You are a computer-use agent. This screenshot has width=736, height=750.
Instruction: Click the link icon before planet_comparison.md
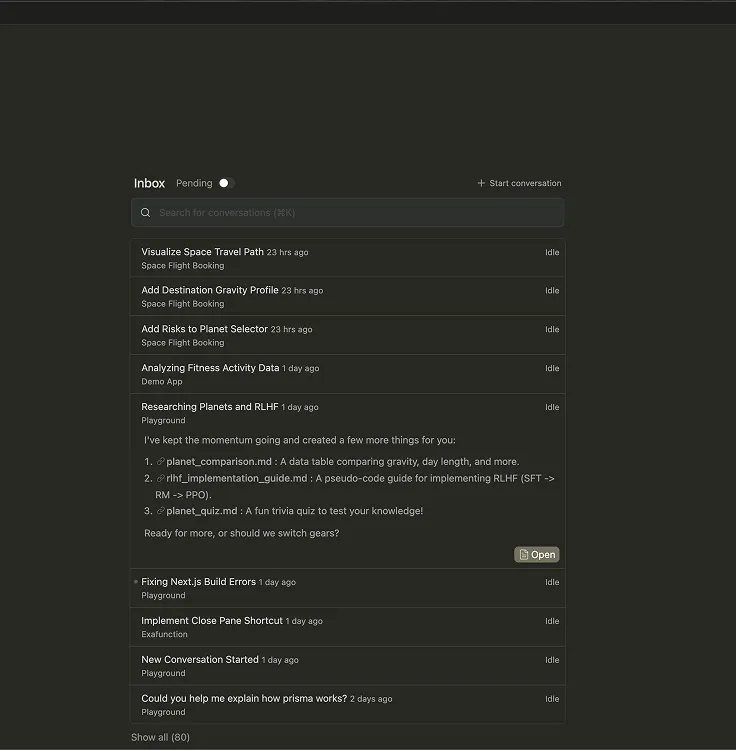tap(161, 462)
